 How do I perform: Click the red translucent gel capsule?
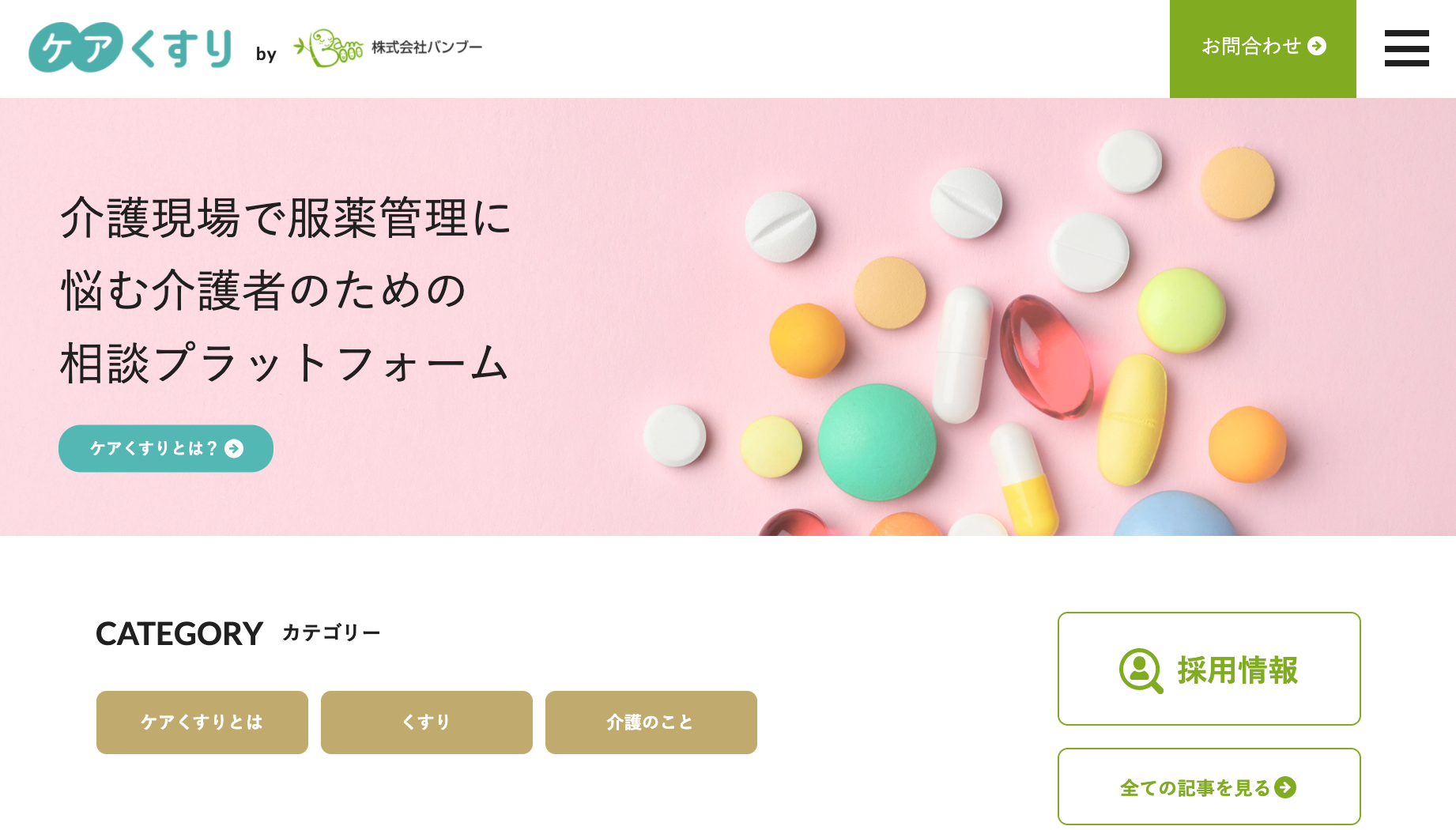pos(1046,356)
